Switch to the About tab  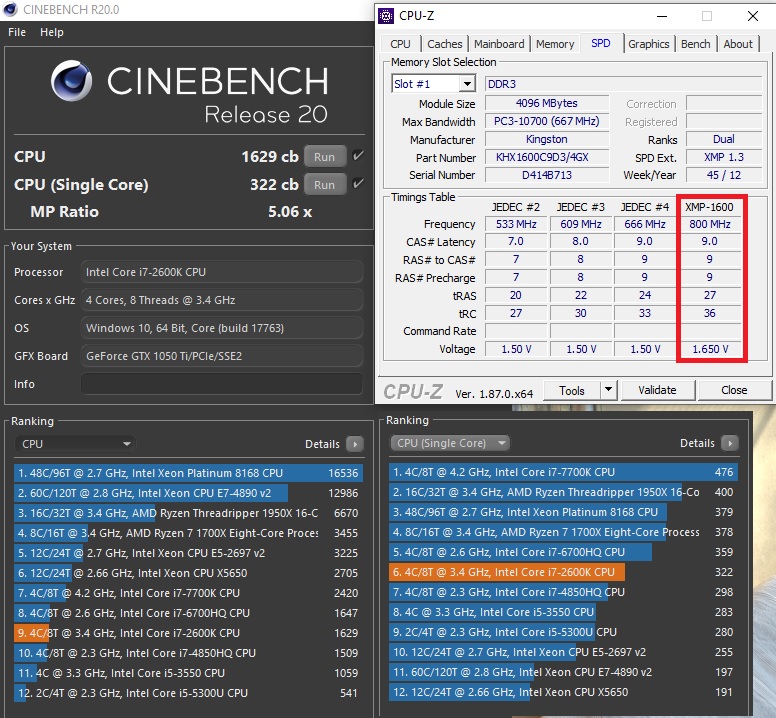tap(738, 44)
